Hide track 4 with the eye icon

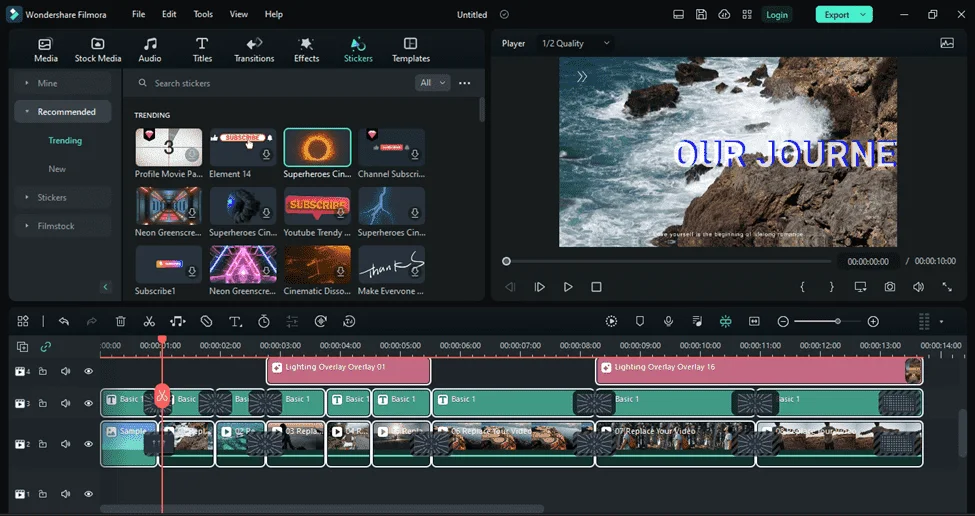[88, 371]
